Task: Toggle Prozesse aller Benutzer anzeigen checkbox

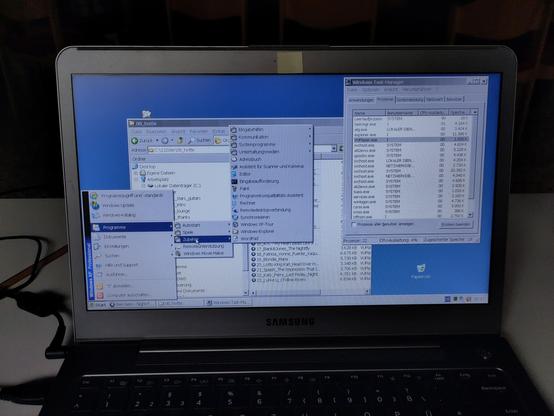Action: 354,224
